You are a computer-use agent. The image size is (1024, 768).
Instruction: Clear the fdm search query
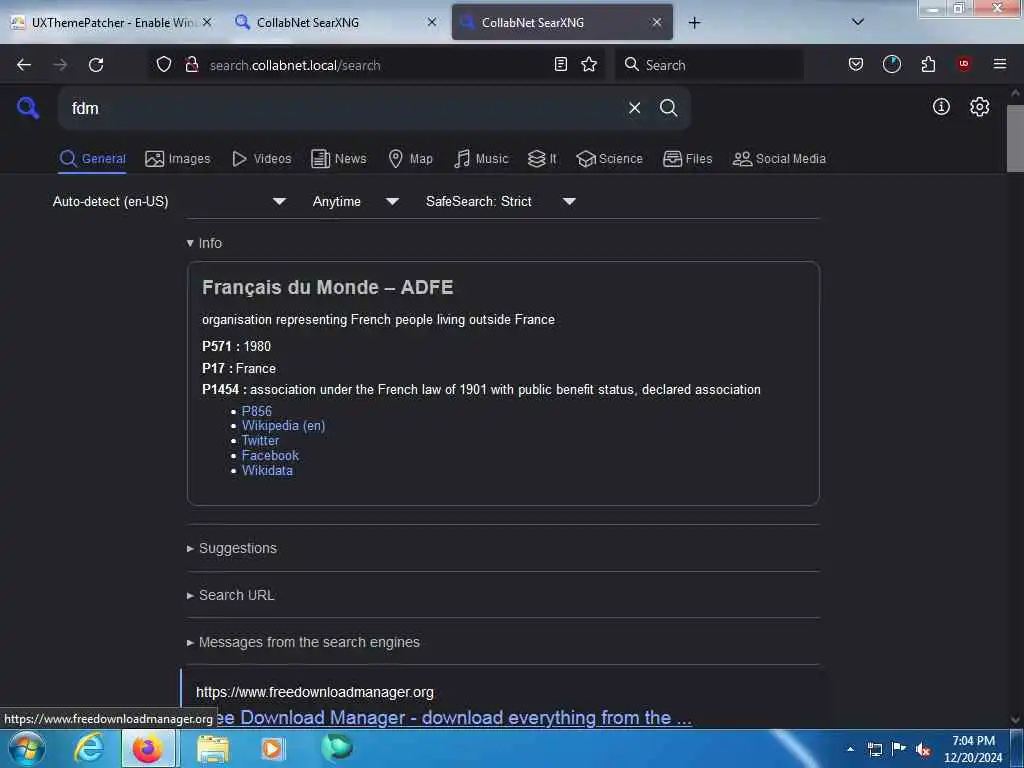634,108
